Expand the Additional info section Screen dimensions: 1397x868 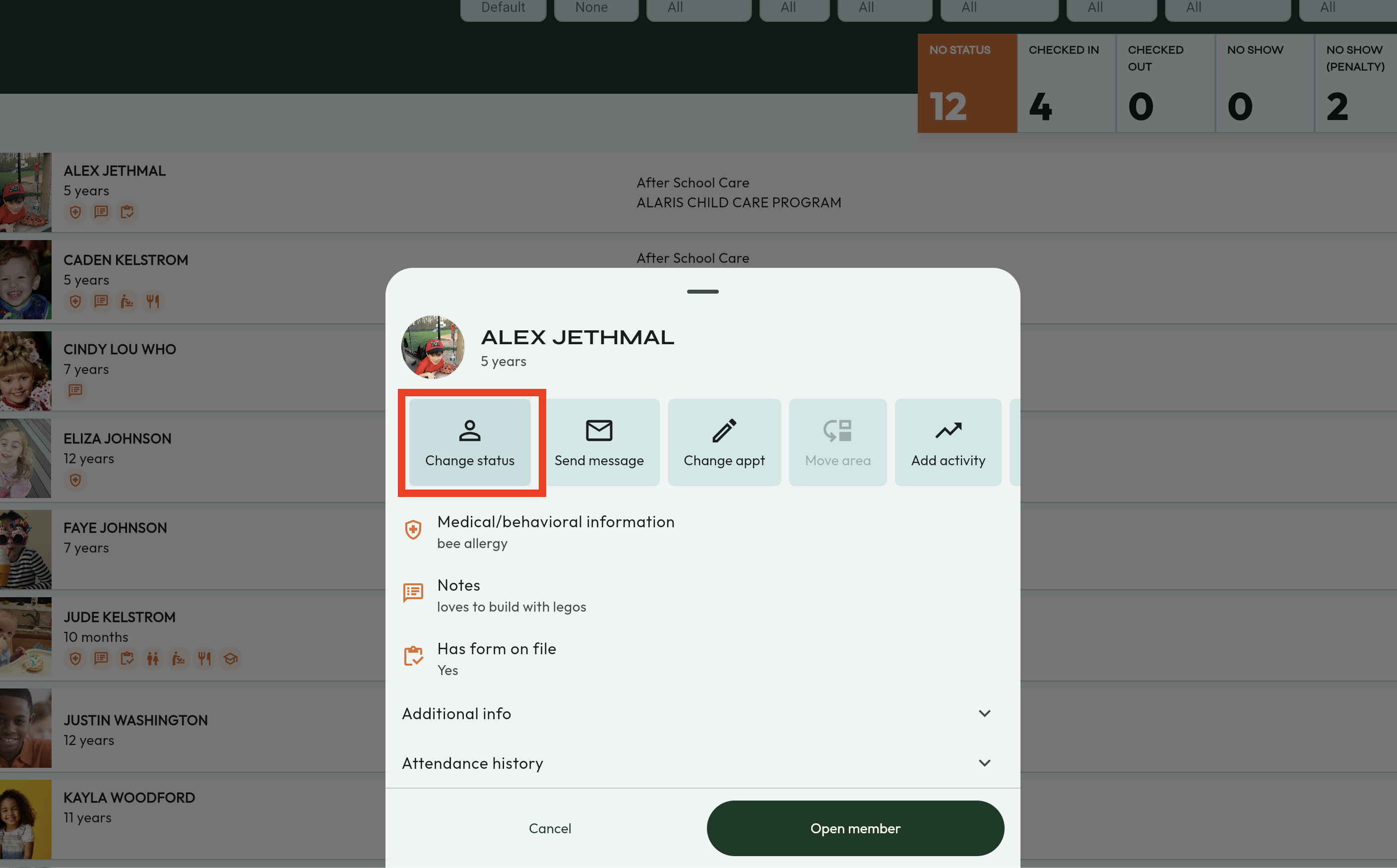coord(984,713)
